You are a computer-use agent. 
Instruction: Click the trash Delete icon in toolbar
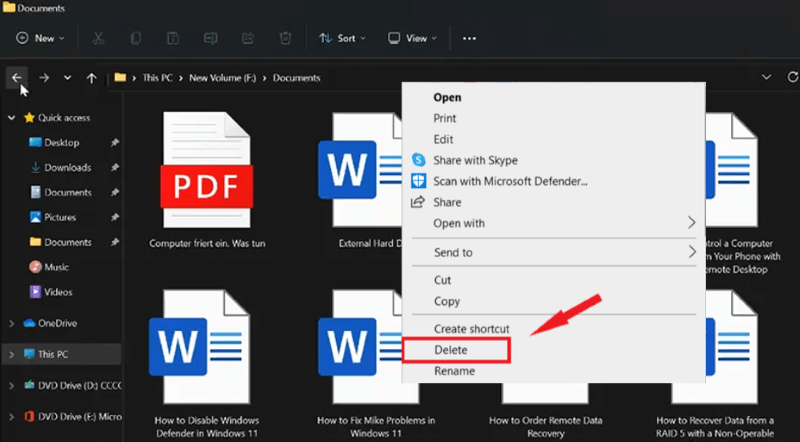pos(285,38)
